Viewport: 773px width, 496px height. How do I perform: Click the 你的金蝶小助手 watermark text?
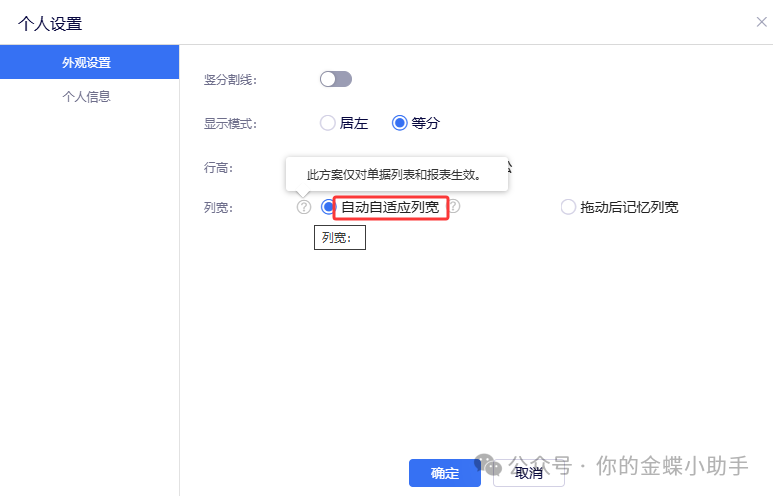tap(672, 465)
